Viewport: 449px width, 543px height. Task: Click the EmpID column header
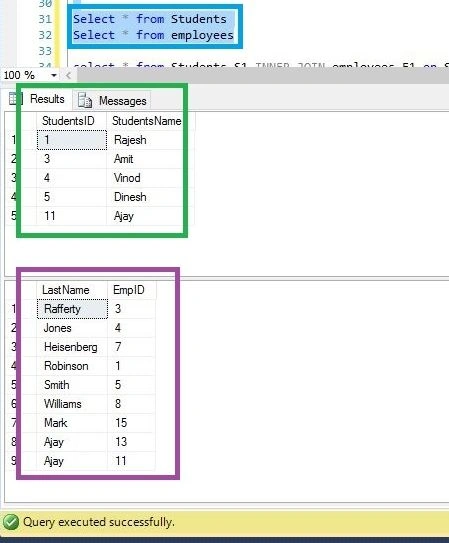pyautogui.click(x=132, y=290)
